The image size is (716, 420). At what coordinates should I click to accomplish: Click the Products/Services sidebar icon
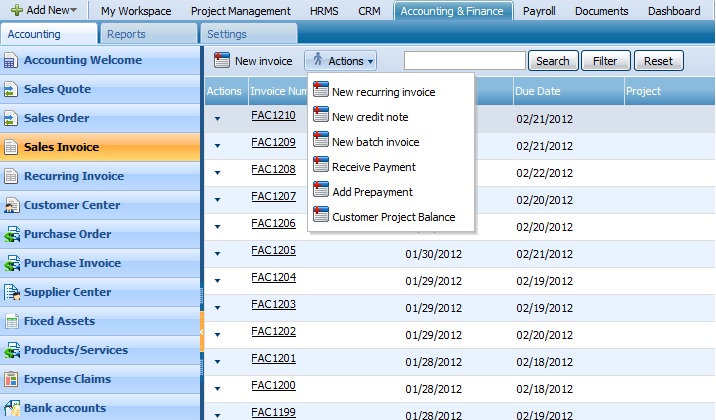tap(11, 350)
